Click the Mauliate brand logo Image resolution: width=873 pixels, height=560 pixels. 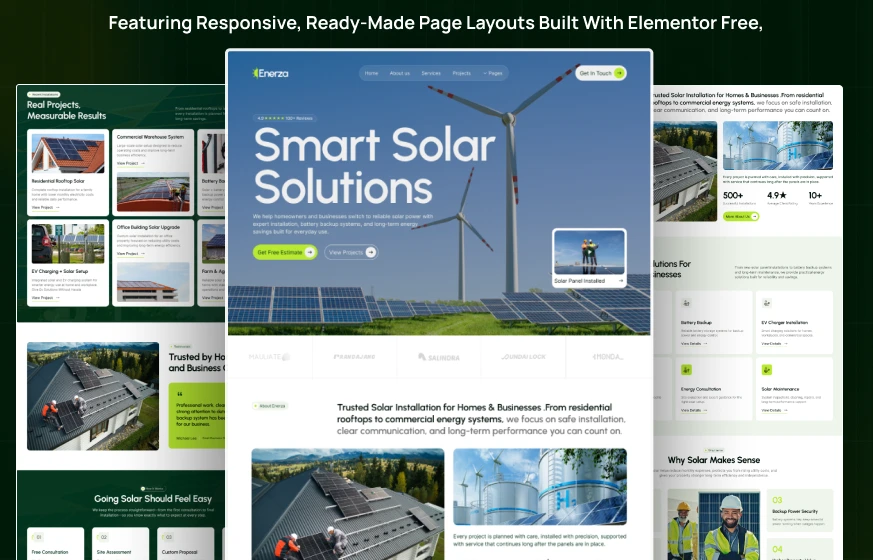[269, 357]
